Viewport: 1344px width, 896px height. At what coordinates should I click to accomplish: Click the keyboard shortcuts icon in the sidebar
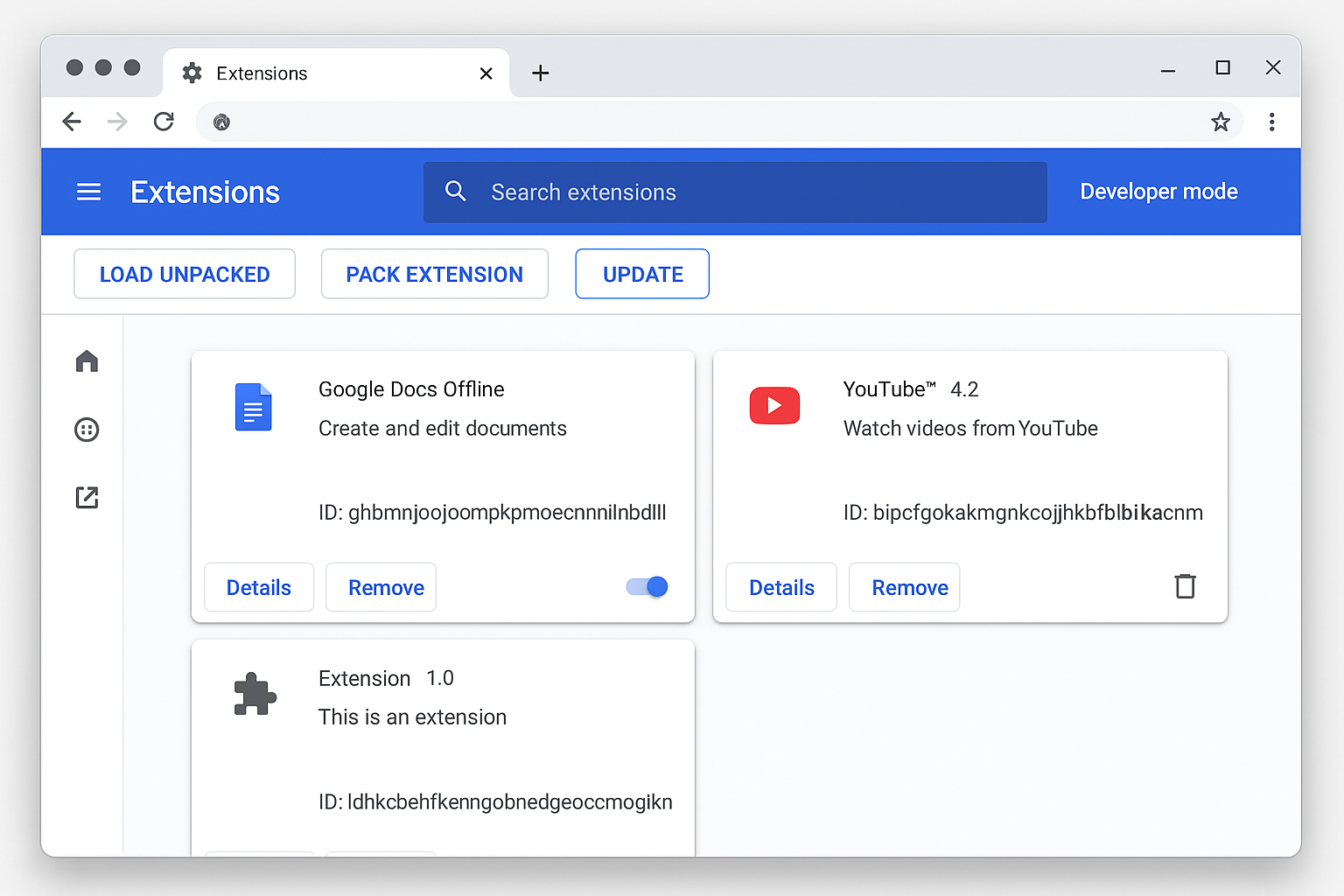coord(87,429)
